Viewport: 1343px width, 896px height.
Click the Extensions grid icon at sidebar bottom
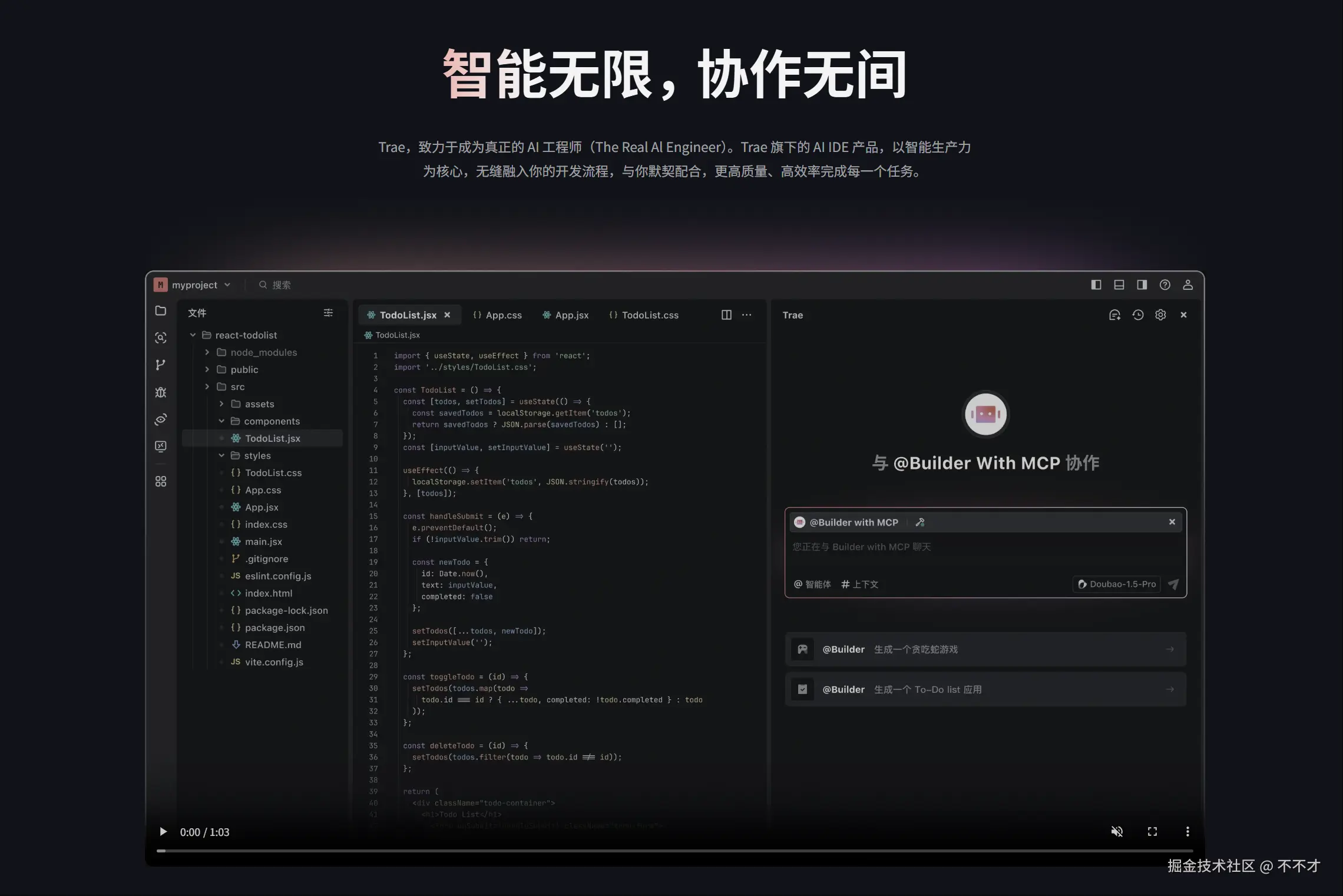click(160, 481)
